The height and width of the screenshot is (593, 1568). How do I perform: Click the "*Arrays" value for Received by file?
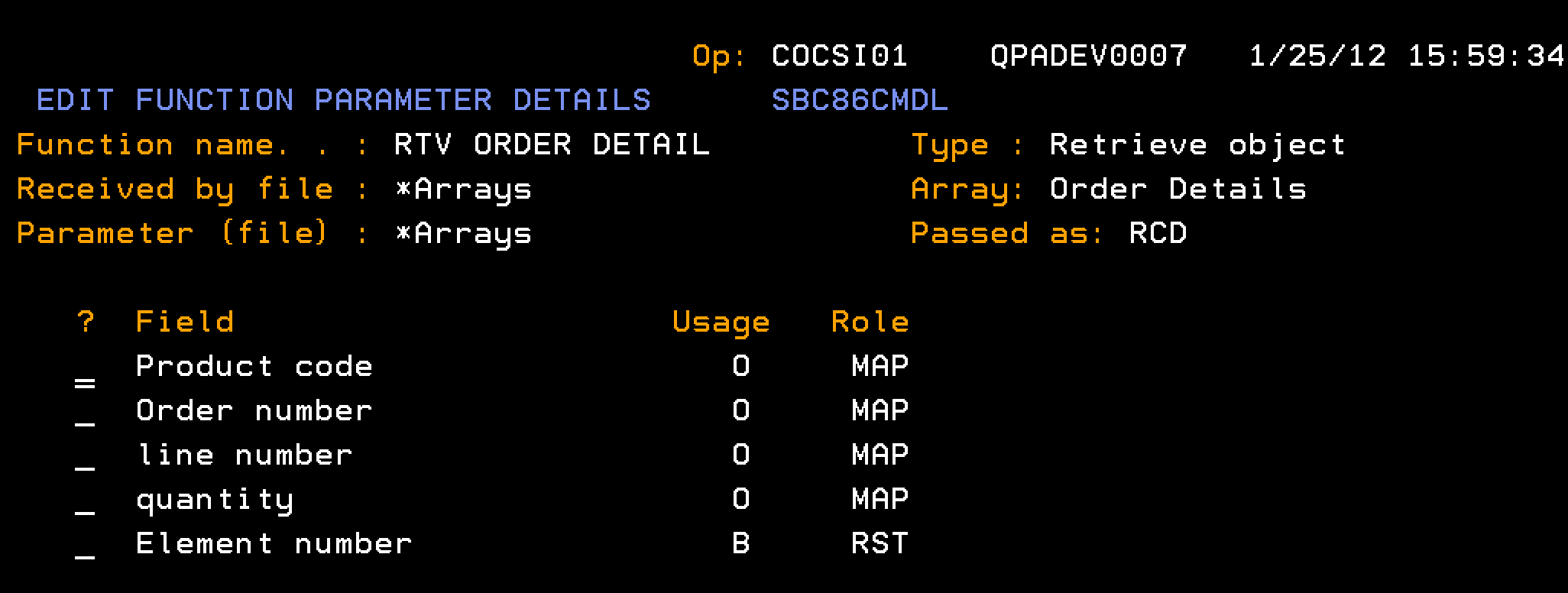pos(463,191)
